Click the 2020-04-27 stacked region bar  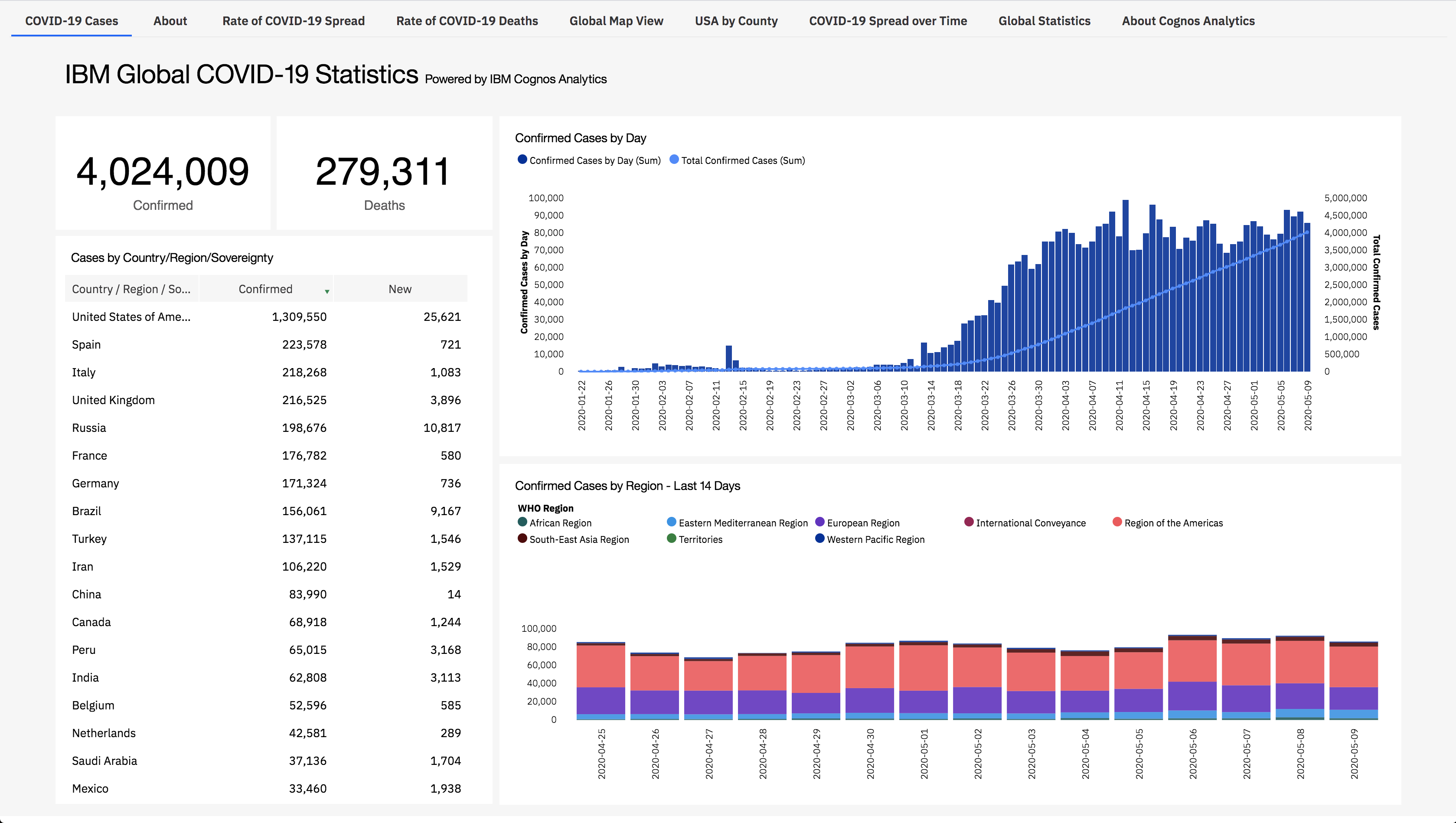(708, 689)
